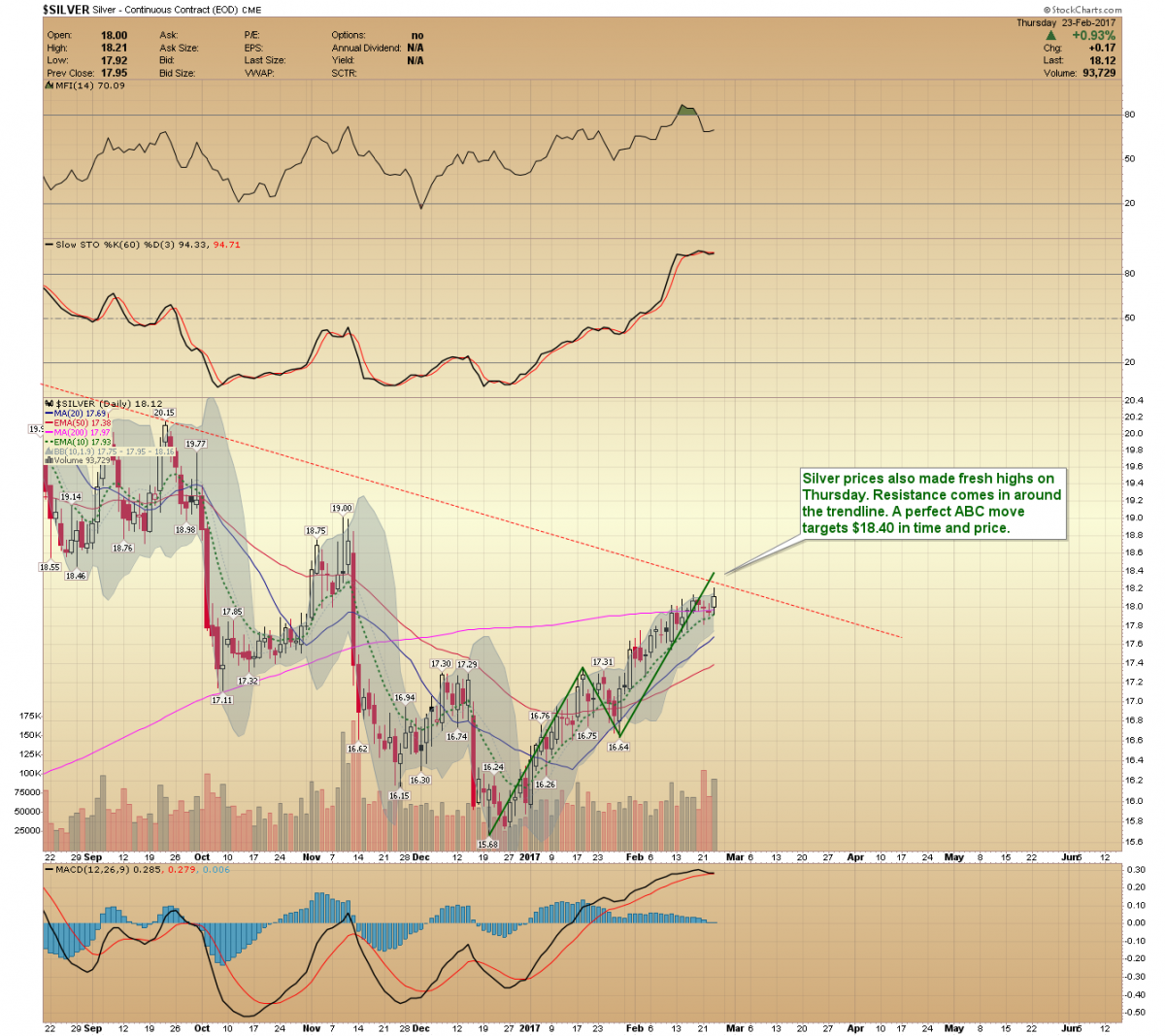
Task: Click the 16.64 pullback low marker
Action: pyautogui.click(x=618, y=747)
